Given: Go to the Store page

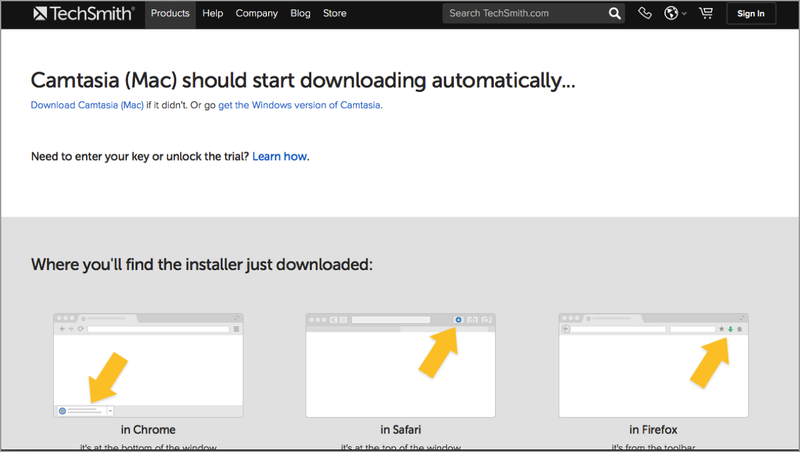Looking at the screenshot, I should point(335,14).
